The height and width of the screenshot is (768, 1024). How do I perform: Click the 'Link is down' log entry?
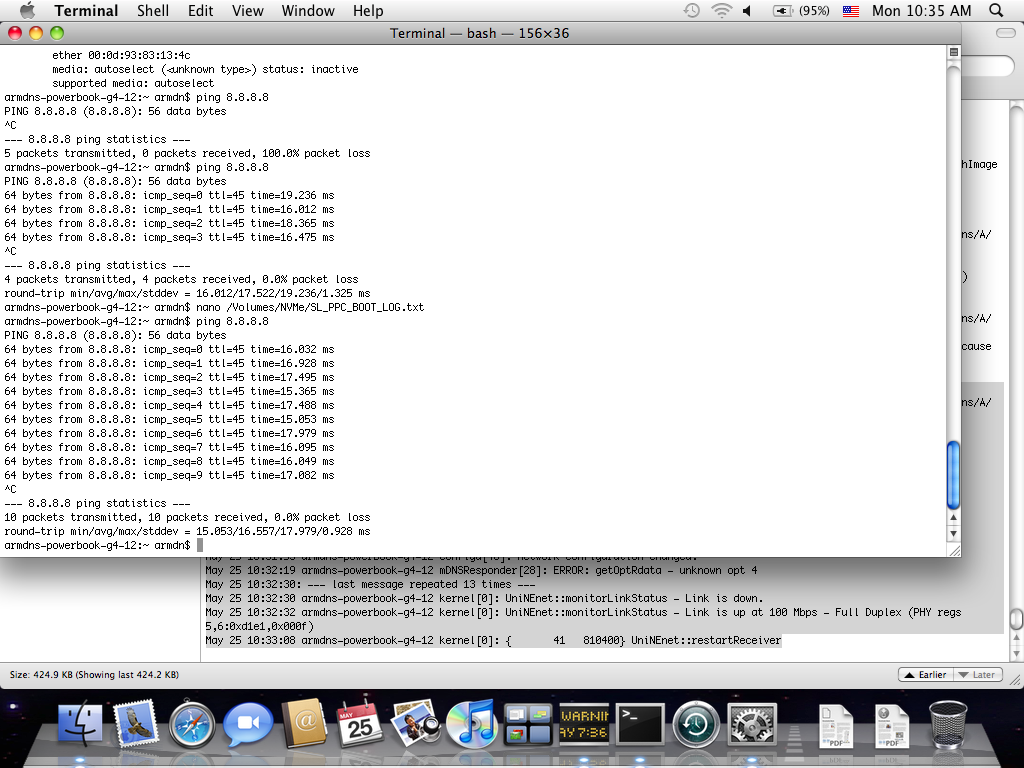484,598
